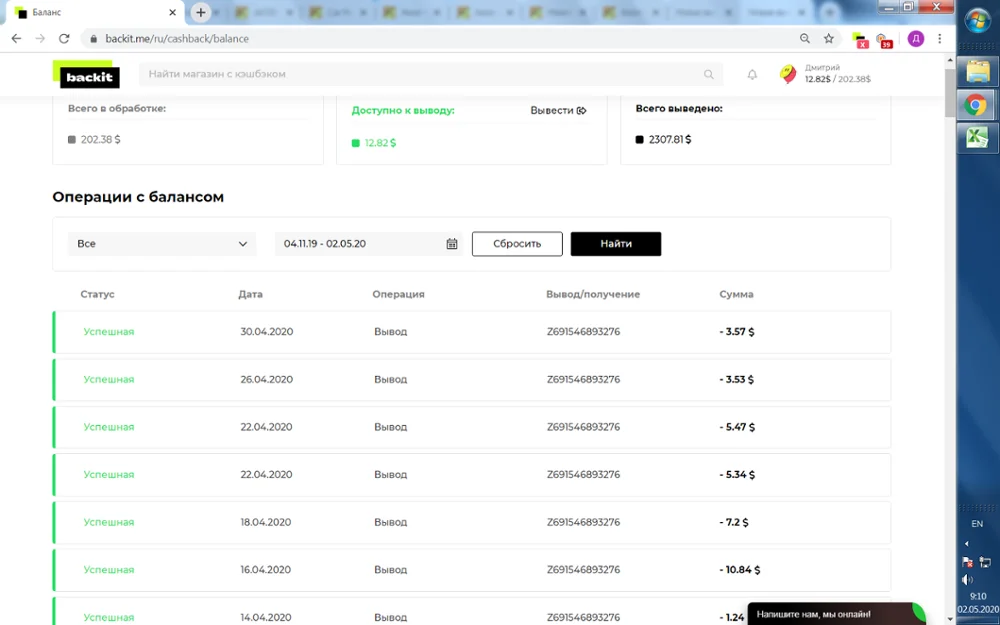This screenshot has width=1000, height=625.
Task: Open notifications bell icon
Action: coord(752,75)
